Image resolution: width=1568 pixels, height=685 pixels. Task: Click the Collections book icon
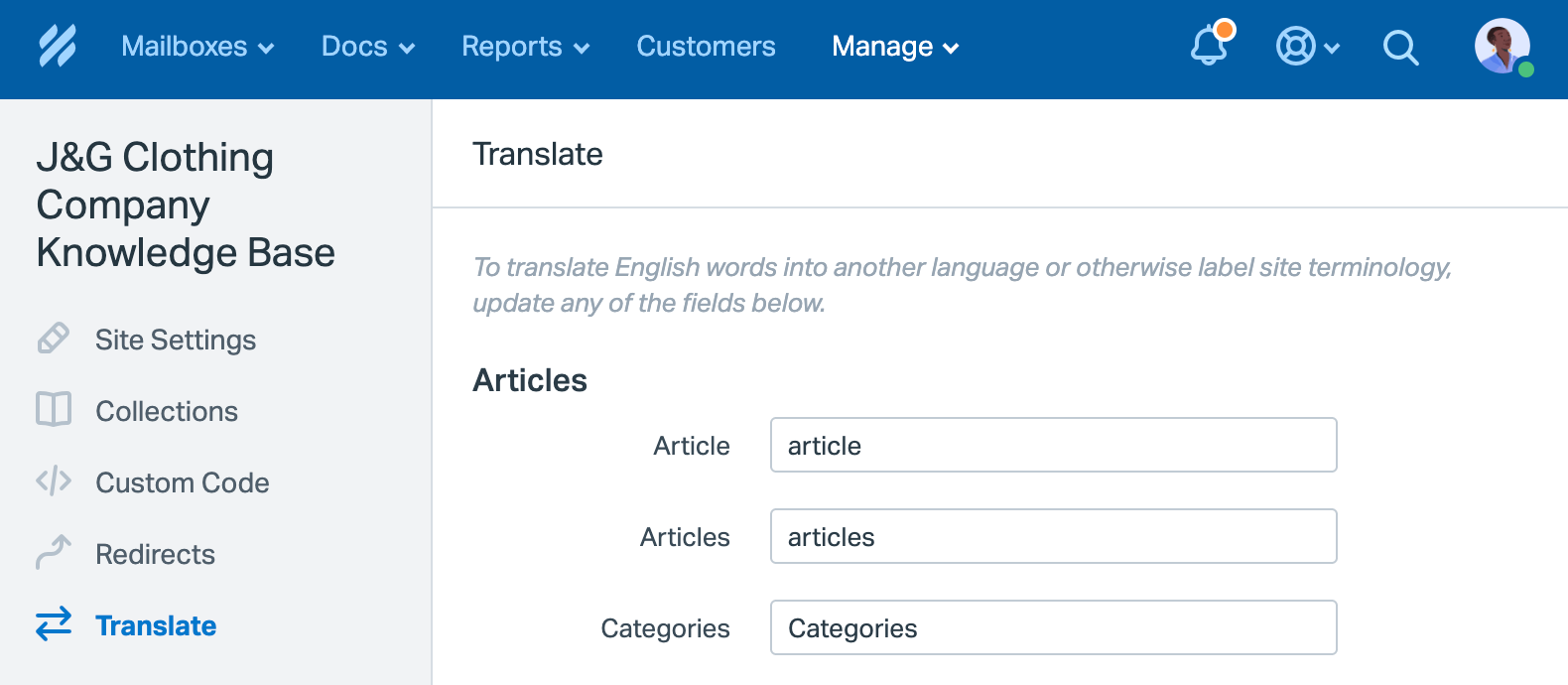[x=54, y=409]
